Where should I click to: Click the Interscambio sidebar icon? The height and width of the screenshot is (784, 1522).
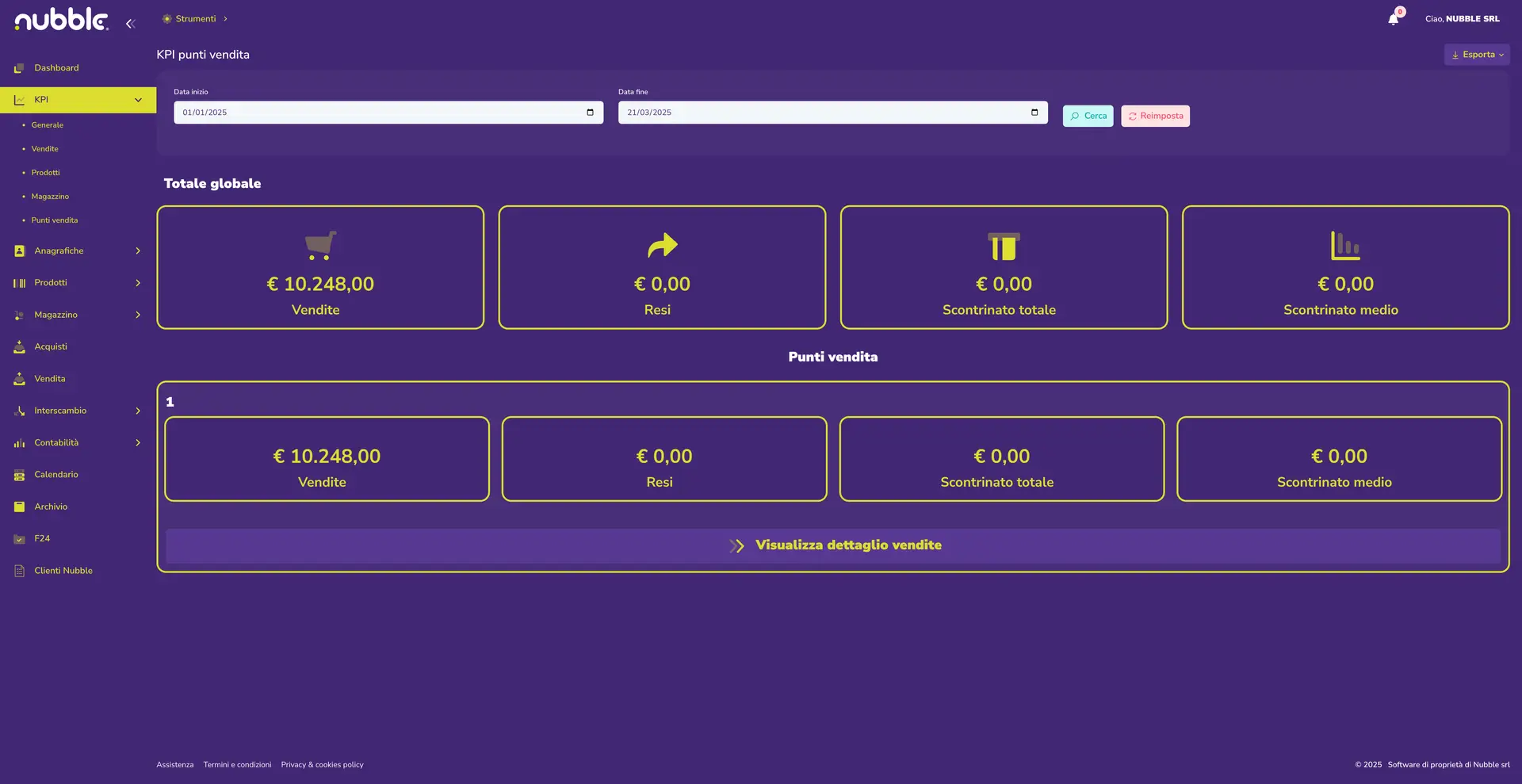tap(19, 411)
